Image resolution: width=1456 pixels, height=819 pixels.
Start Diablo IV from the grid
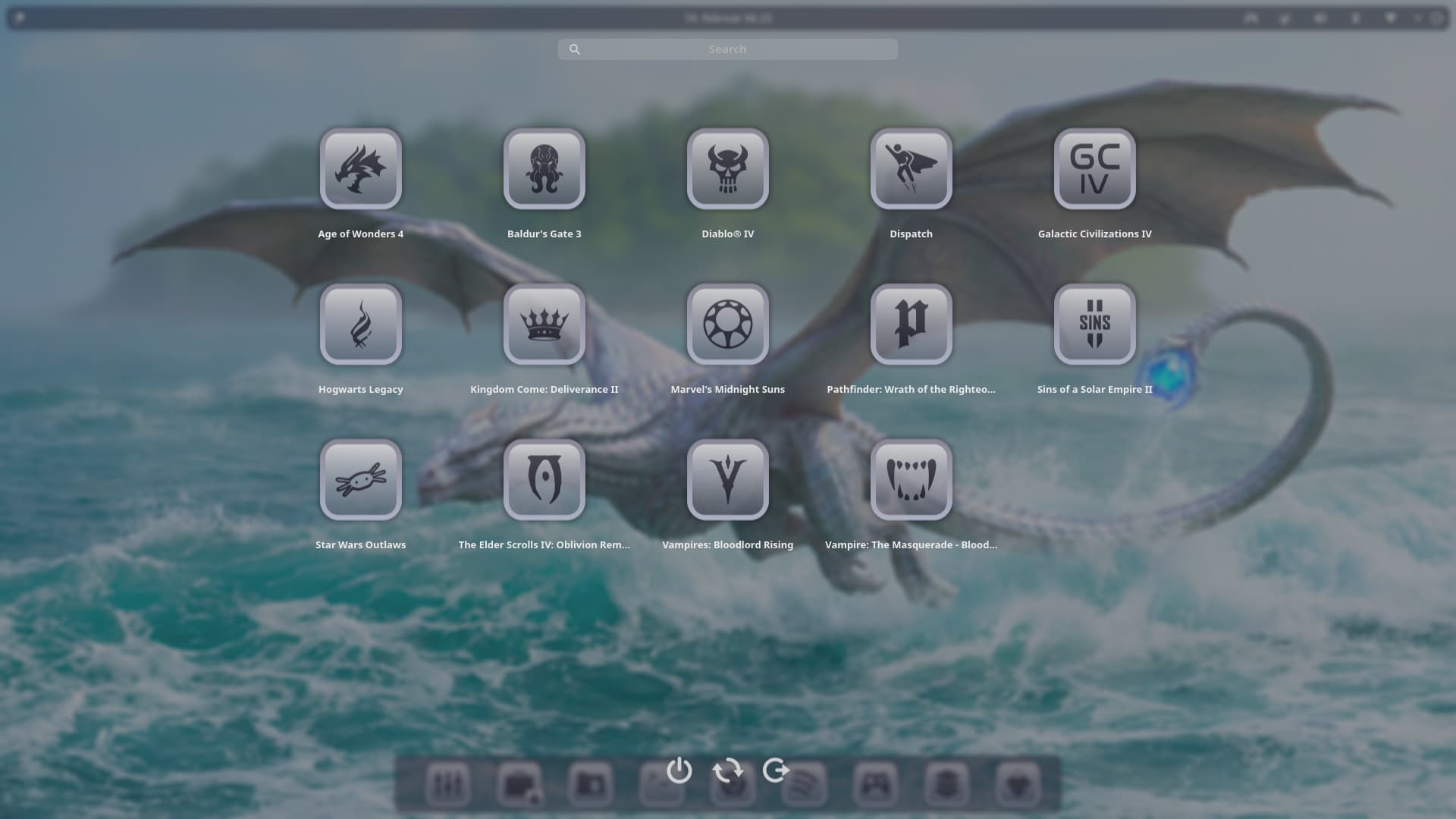(x=727, y=168)
